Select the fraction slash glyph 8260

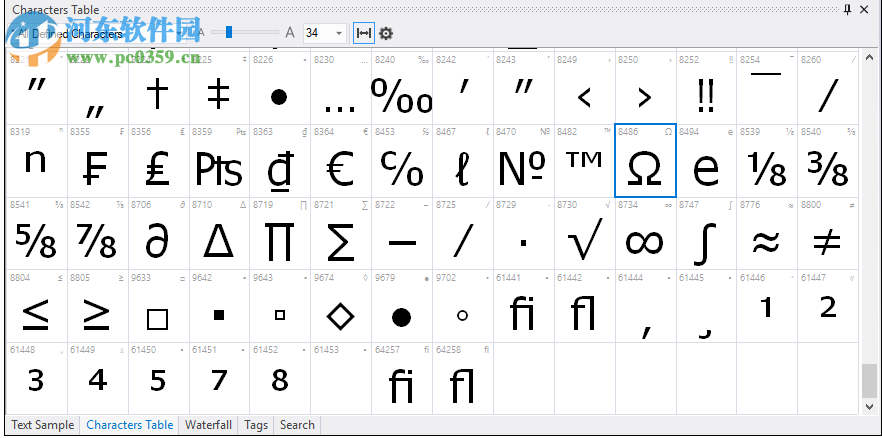click(828, 88)
